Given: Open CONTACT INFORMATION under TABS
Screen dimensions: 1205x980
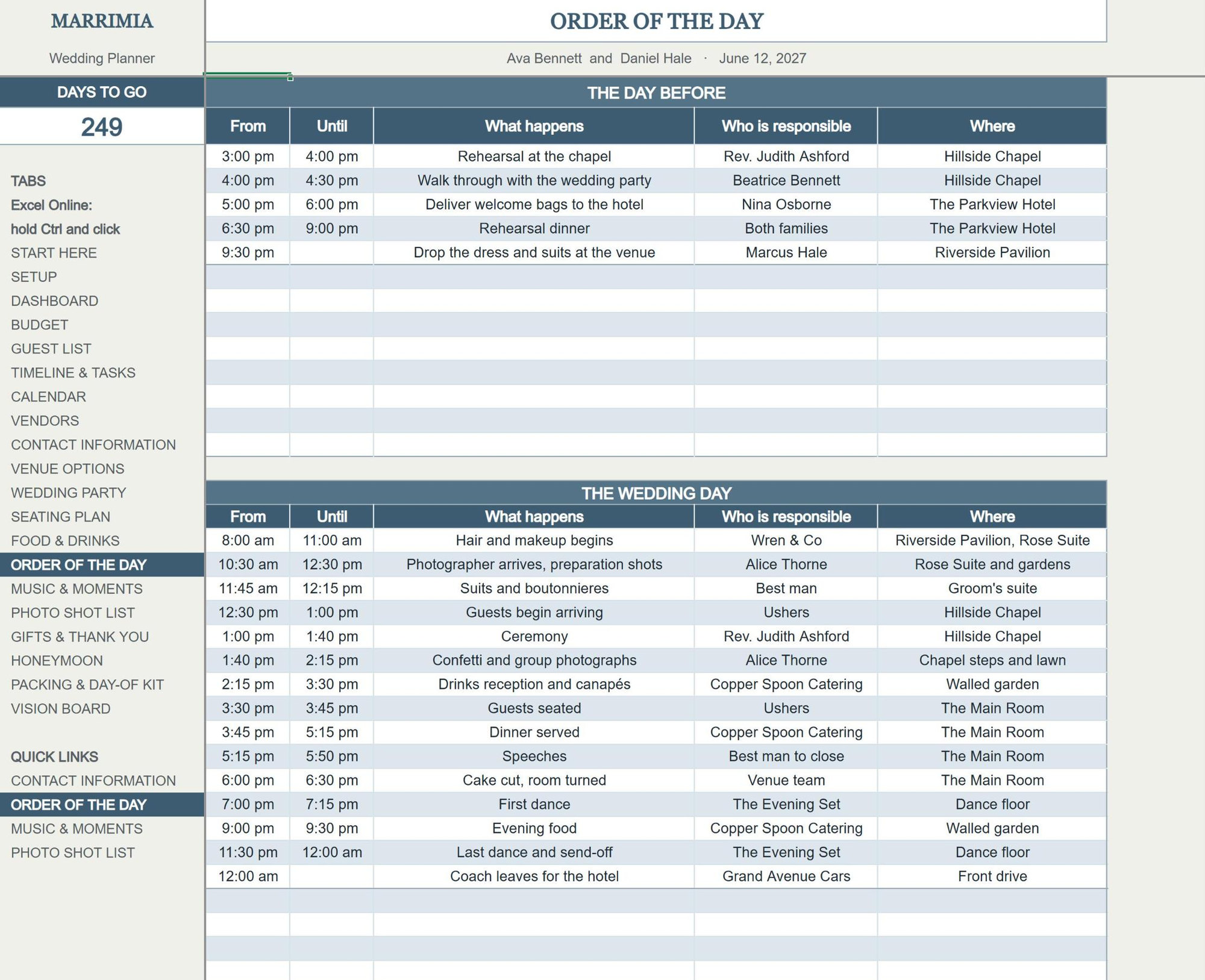Looking at the screenshot, I should point(93,445).
